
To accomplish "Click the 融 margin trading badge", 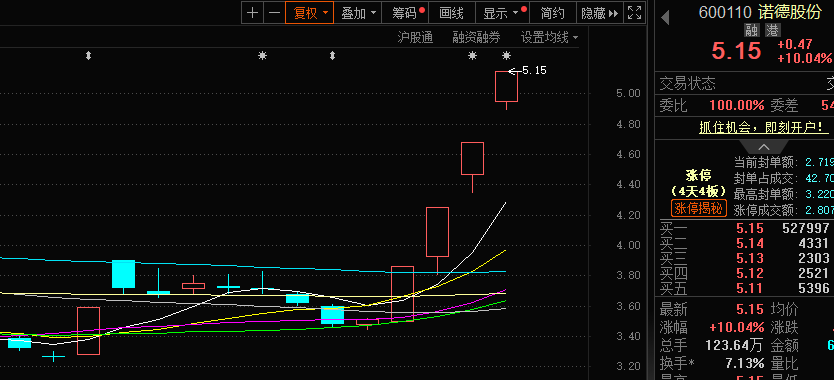I will tap(752, 30).
